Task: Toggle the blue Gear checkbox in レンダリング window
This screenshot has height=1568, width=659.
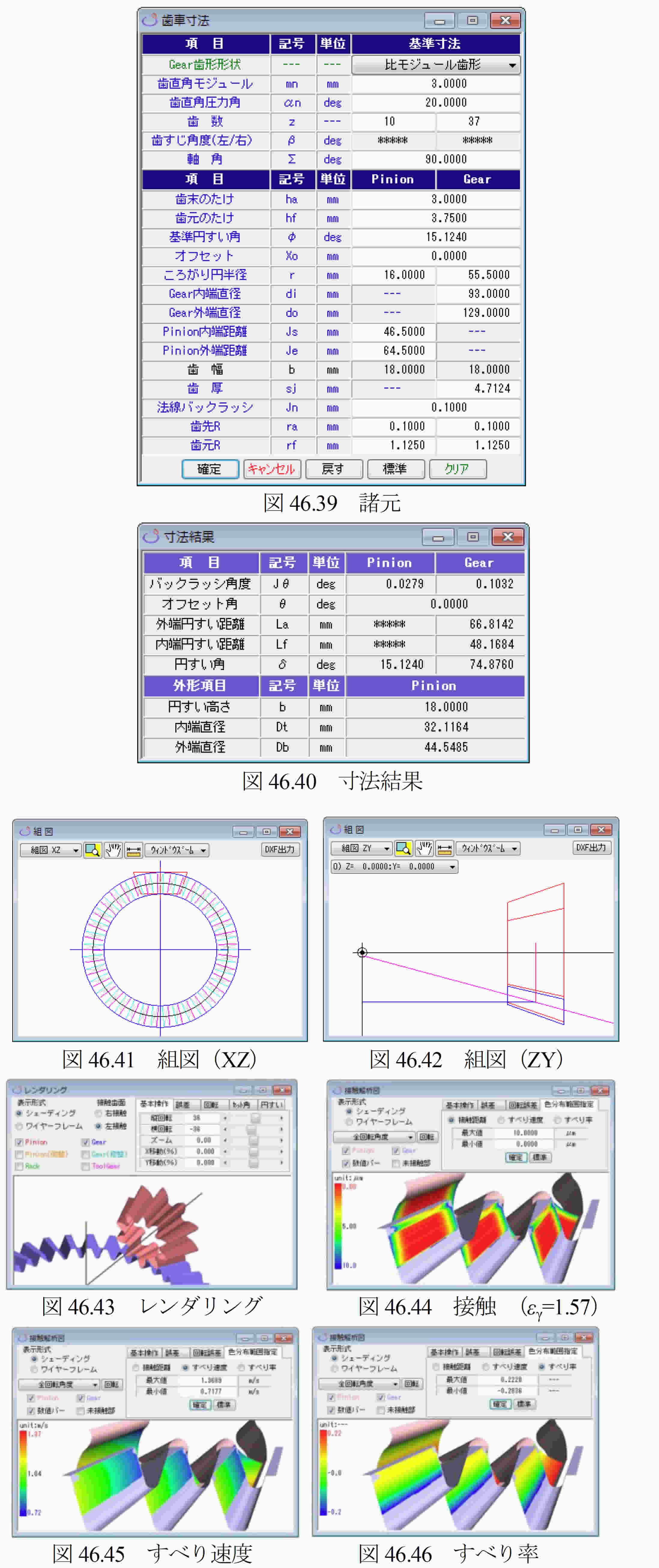Action: point(86,1143)
